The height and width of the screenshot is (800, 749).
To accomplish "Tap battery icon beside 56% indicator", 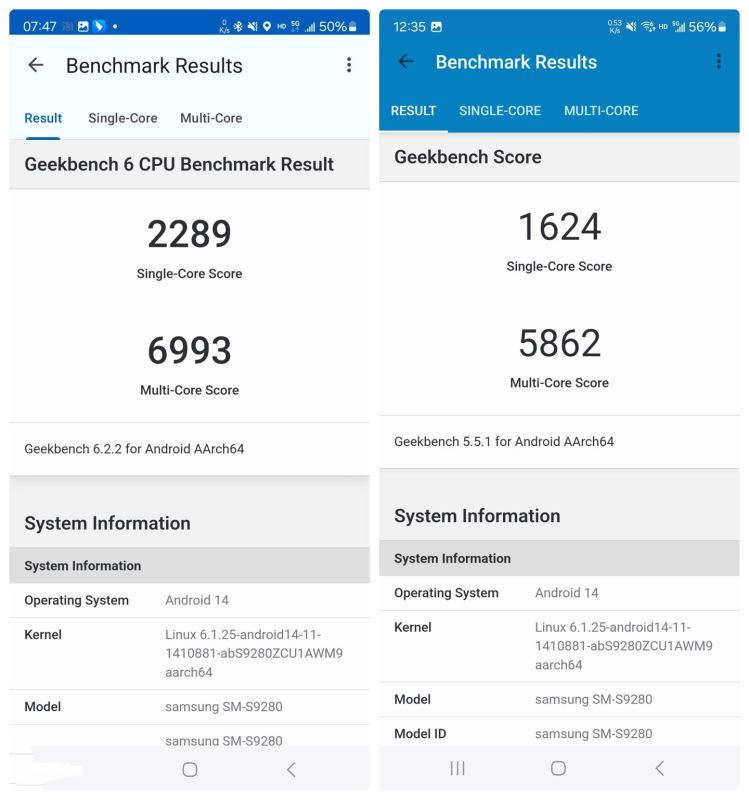I will pos(723,27).
